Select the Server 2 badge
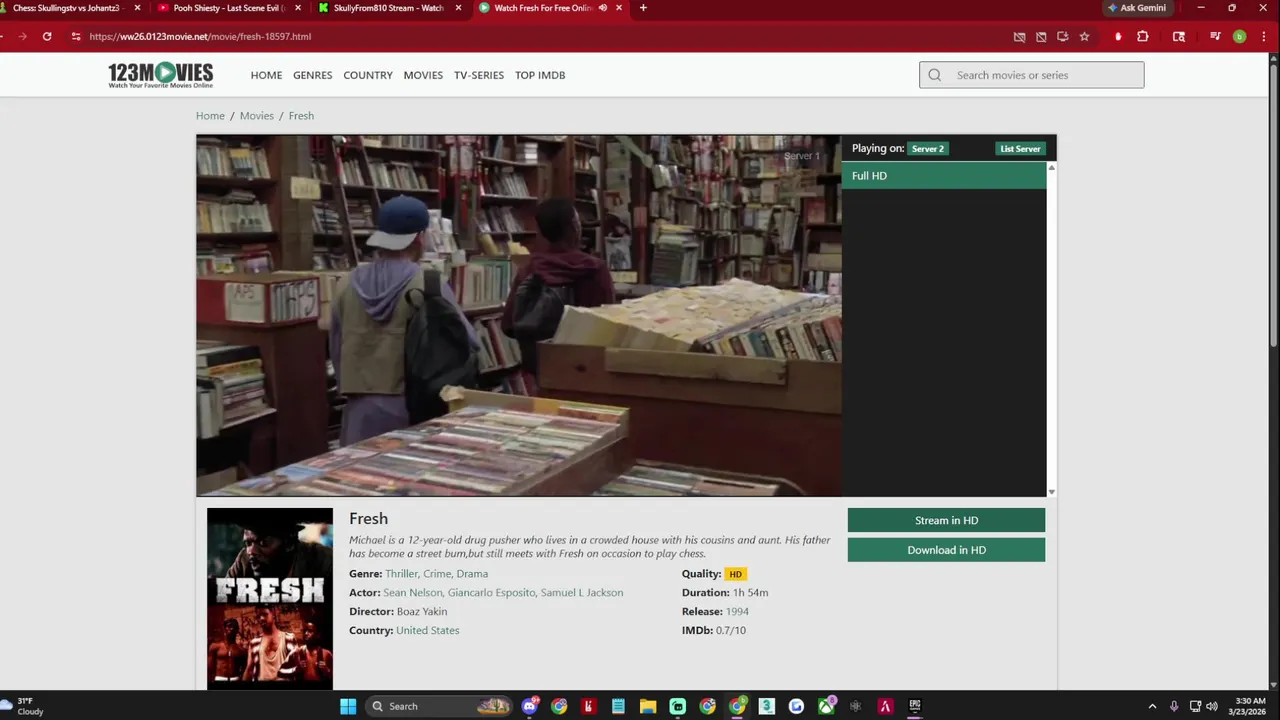This screenshot has height=720, width=1280. (x=928, y=149)
